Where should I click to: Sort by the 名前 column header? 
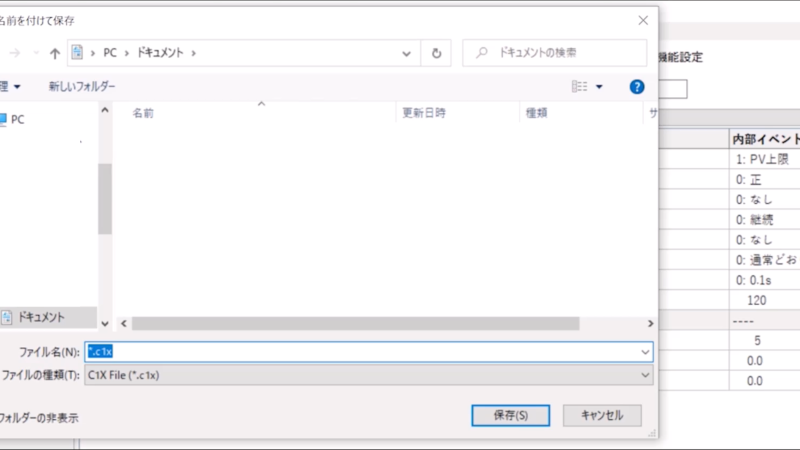[x=144, y=113]
